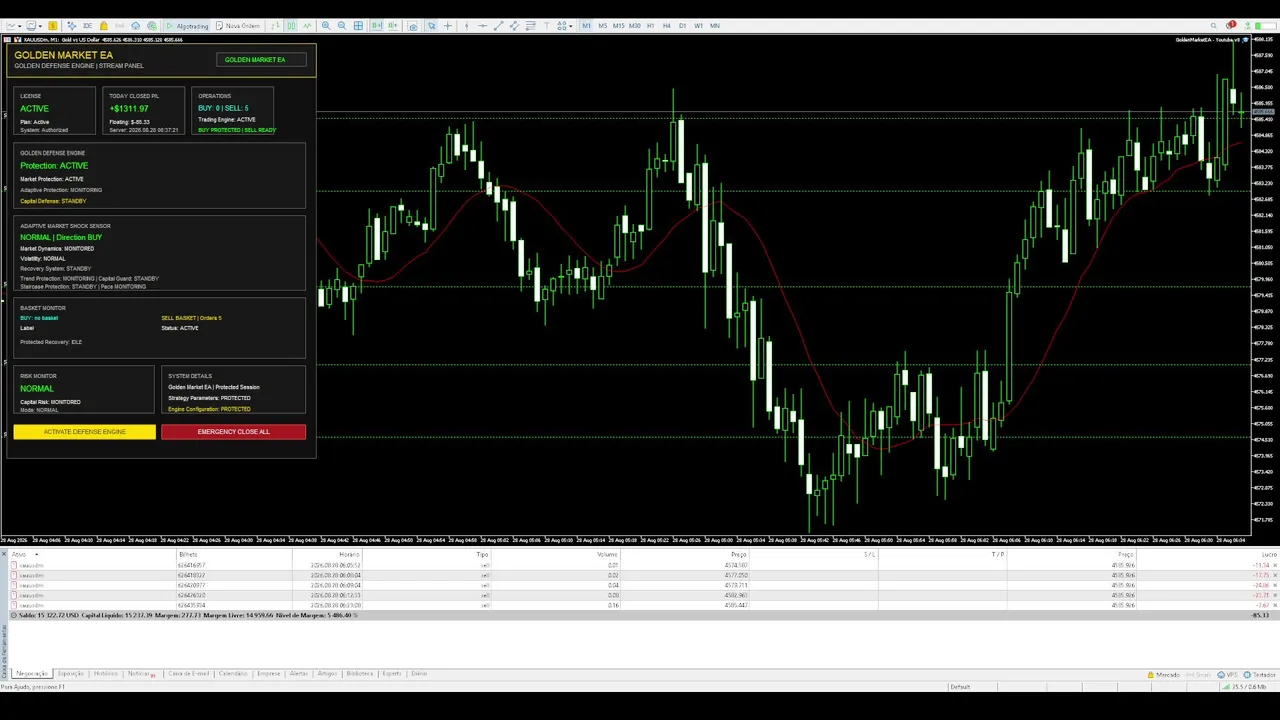Select the H4 timeframe

point(667,26)
